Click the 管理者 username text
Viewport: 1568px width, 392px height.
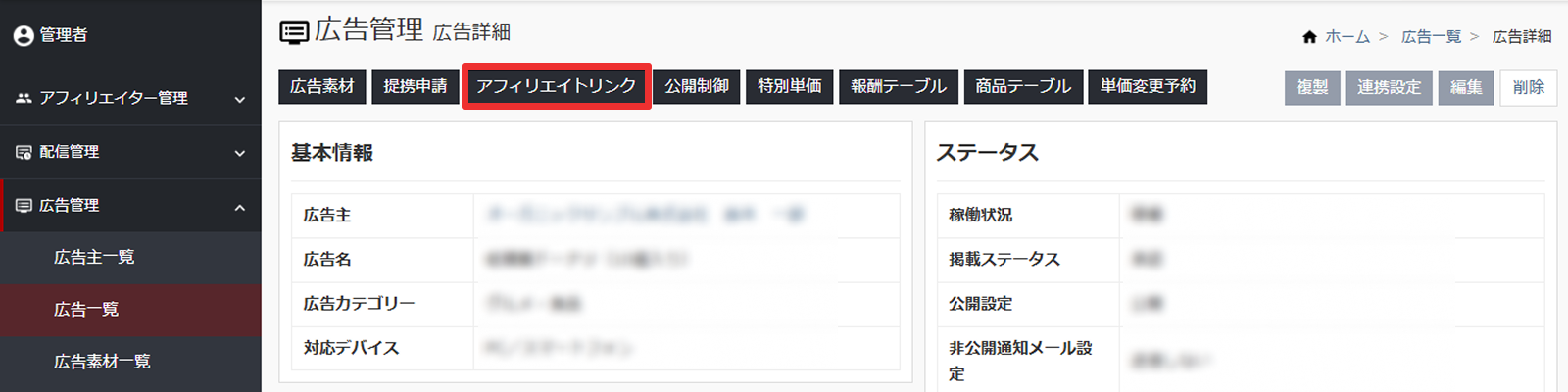64,35
